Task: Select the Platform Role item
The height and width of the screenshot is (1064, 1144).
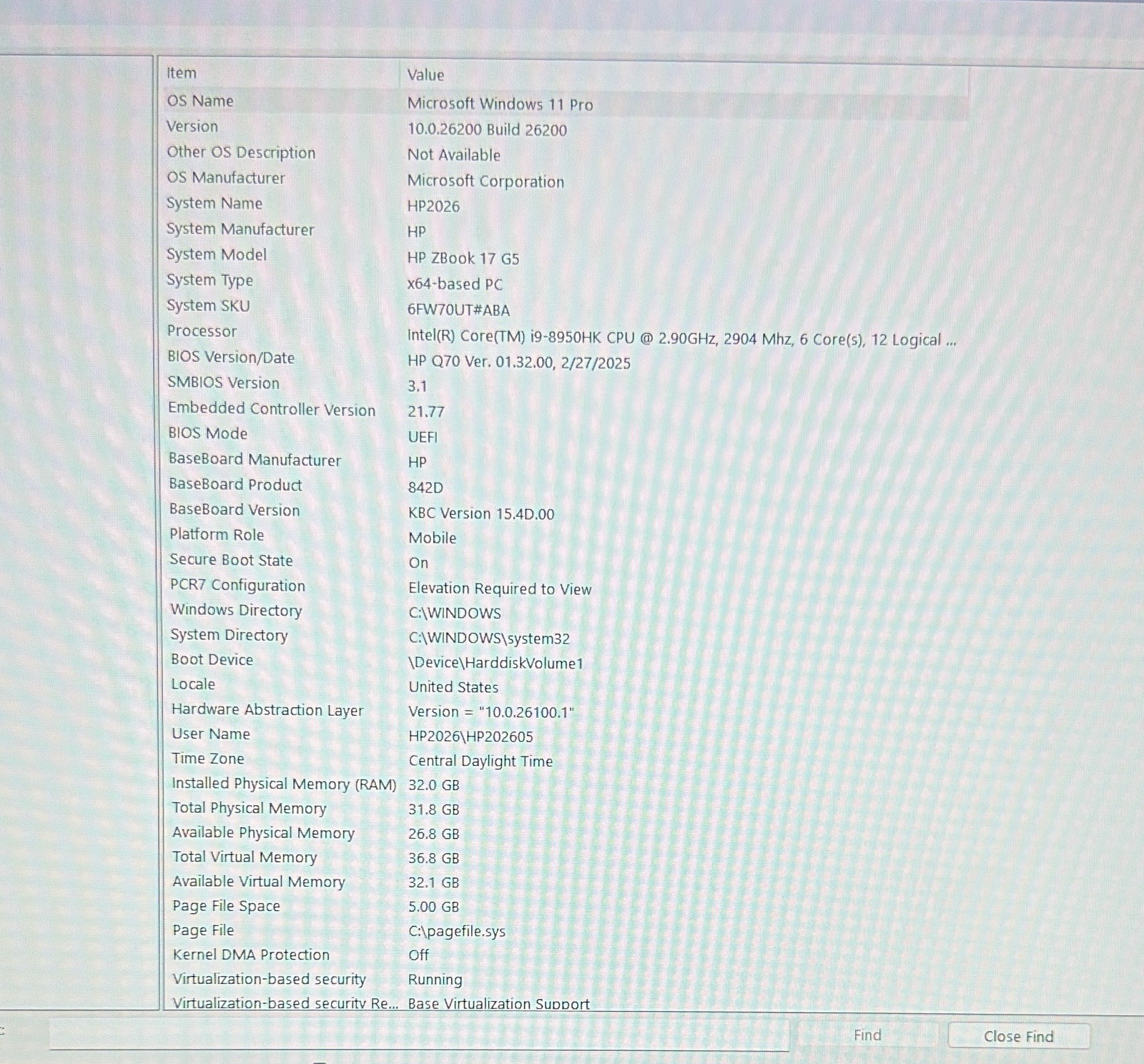Action: coord(217,534)
